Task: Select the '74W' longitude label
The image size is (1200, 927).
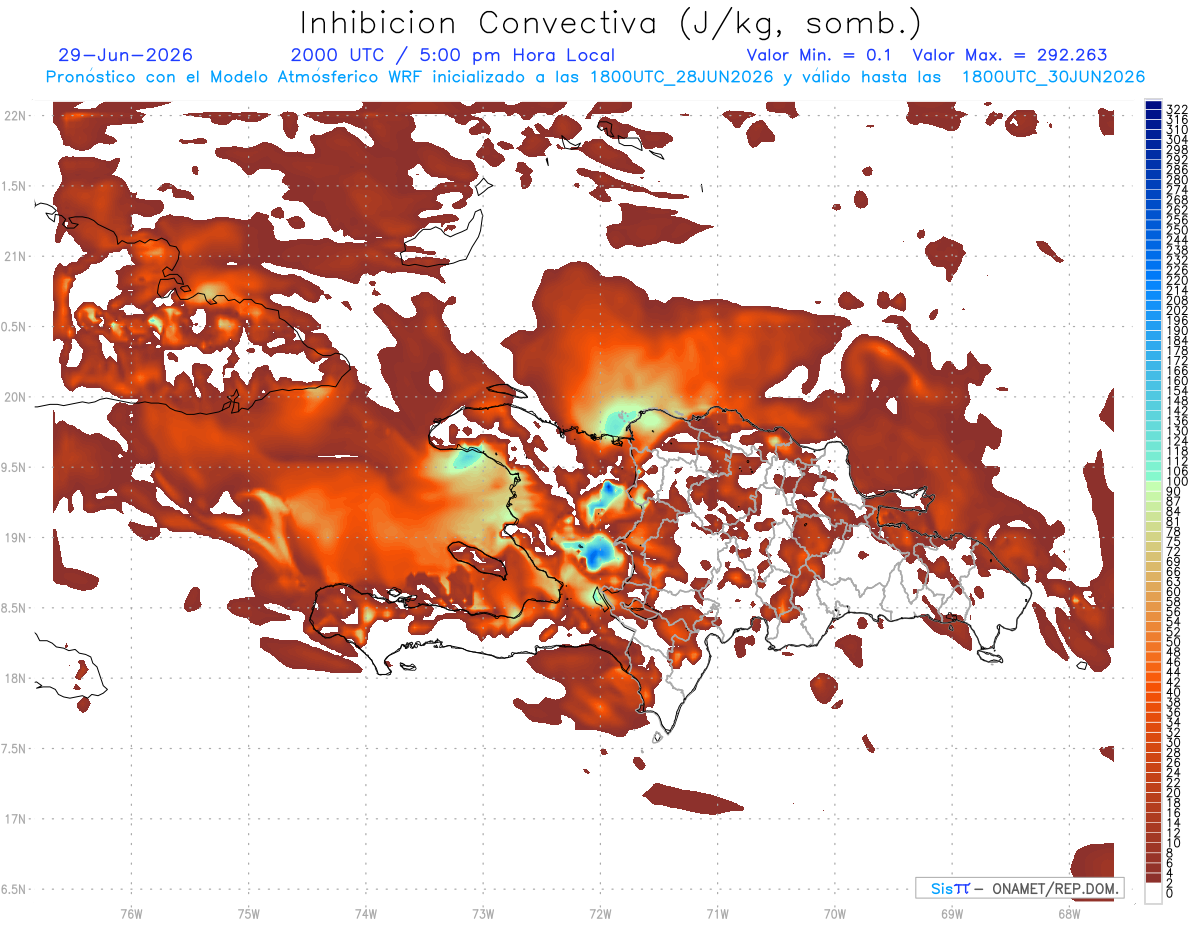Action: pos(366,913)
